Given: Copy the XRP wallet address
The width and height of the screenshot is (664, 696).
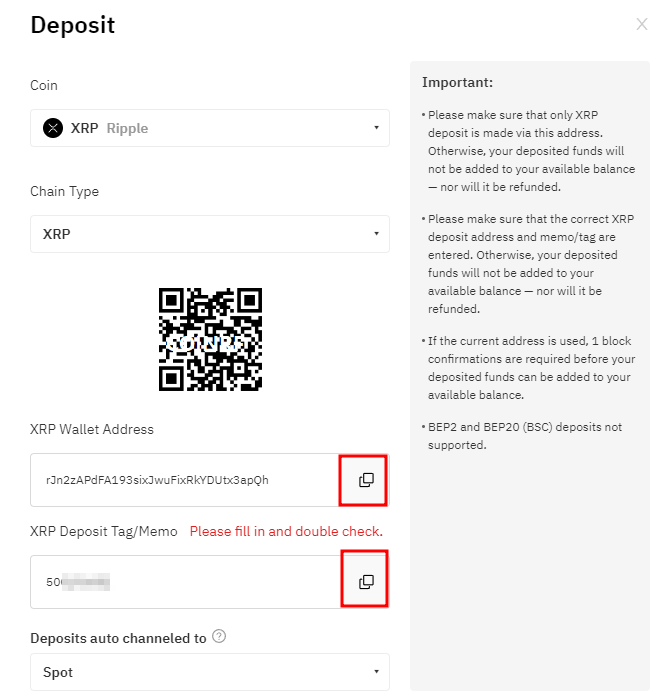Looking at the screenshot, I should click(x=366, y=480).
